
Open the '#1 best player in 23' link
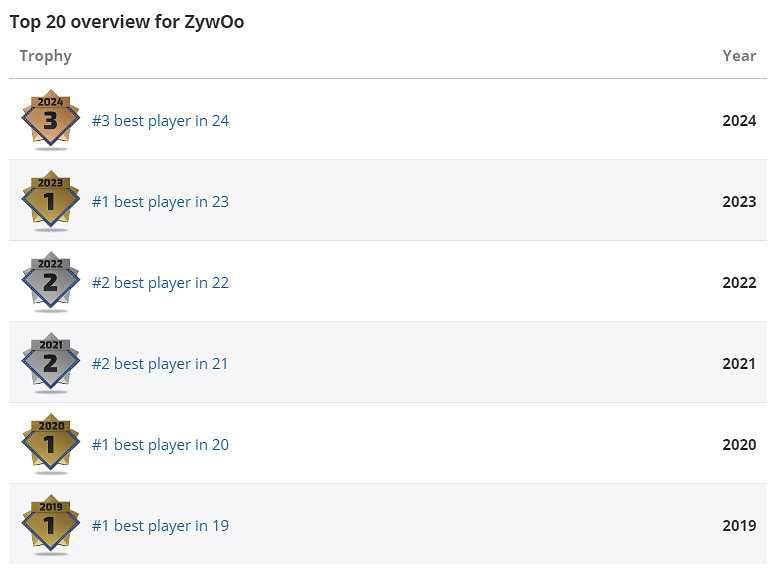click(160, 202)
